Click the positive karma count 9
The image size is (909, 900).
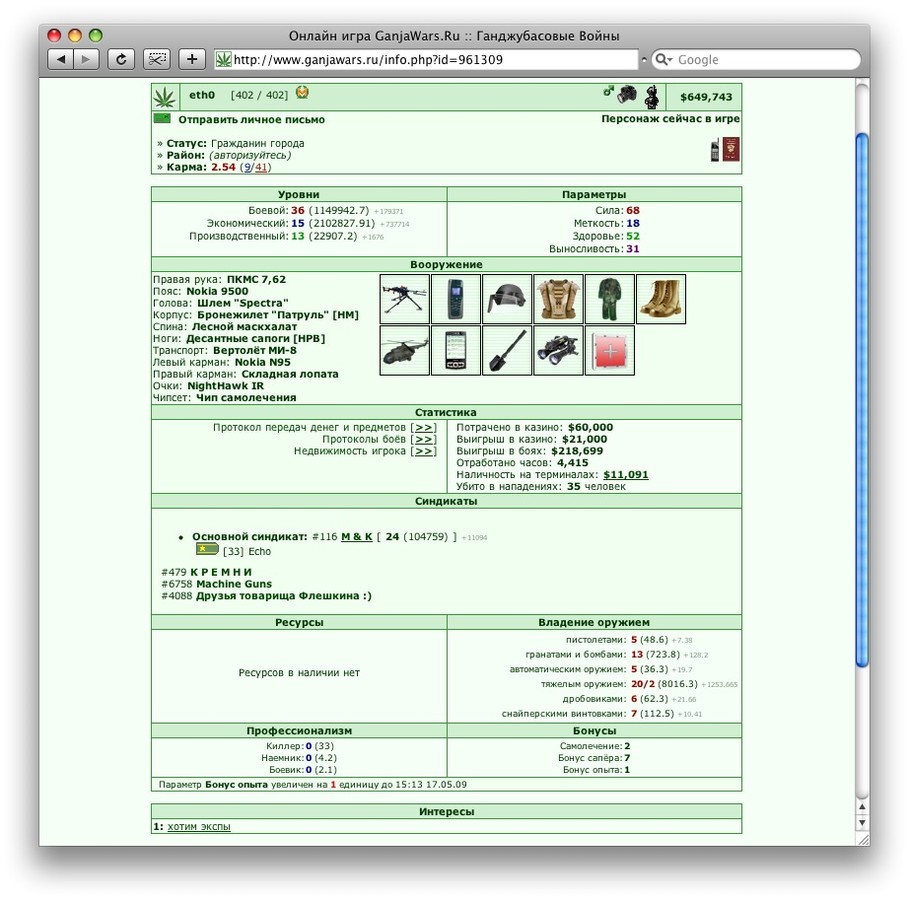248,167
